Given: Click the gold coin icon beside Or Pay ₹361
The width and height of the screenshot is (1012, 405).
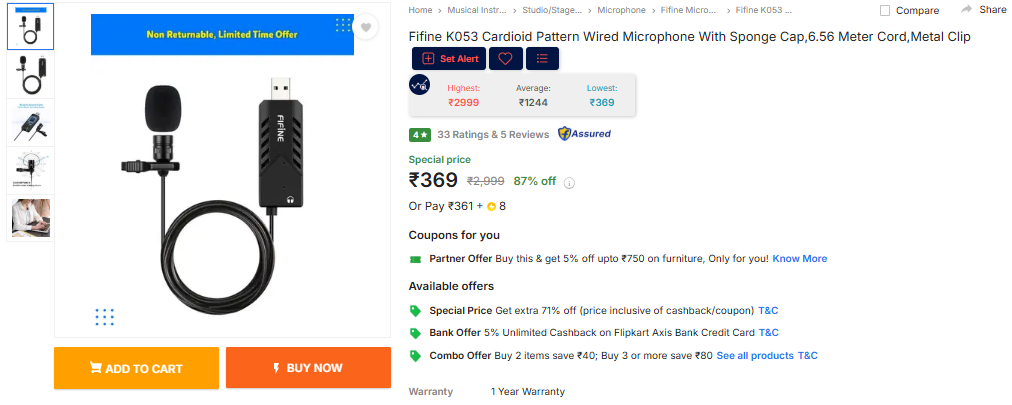Looking at the screenshot, I should 491,207.
